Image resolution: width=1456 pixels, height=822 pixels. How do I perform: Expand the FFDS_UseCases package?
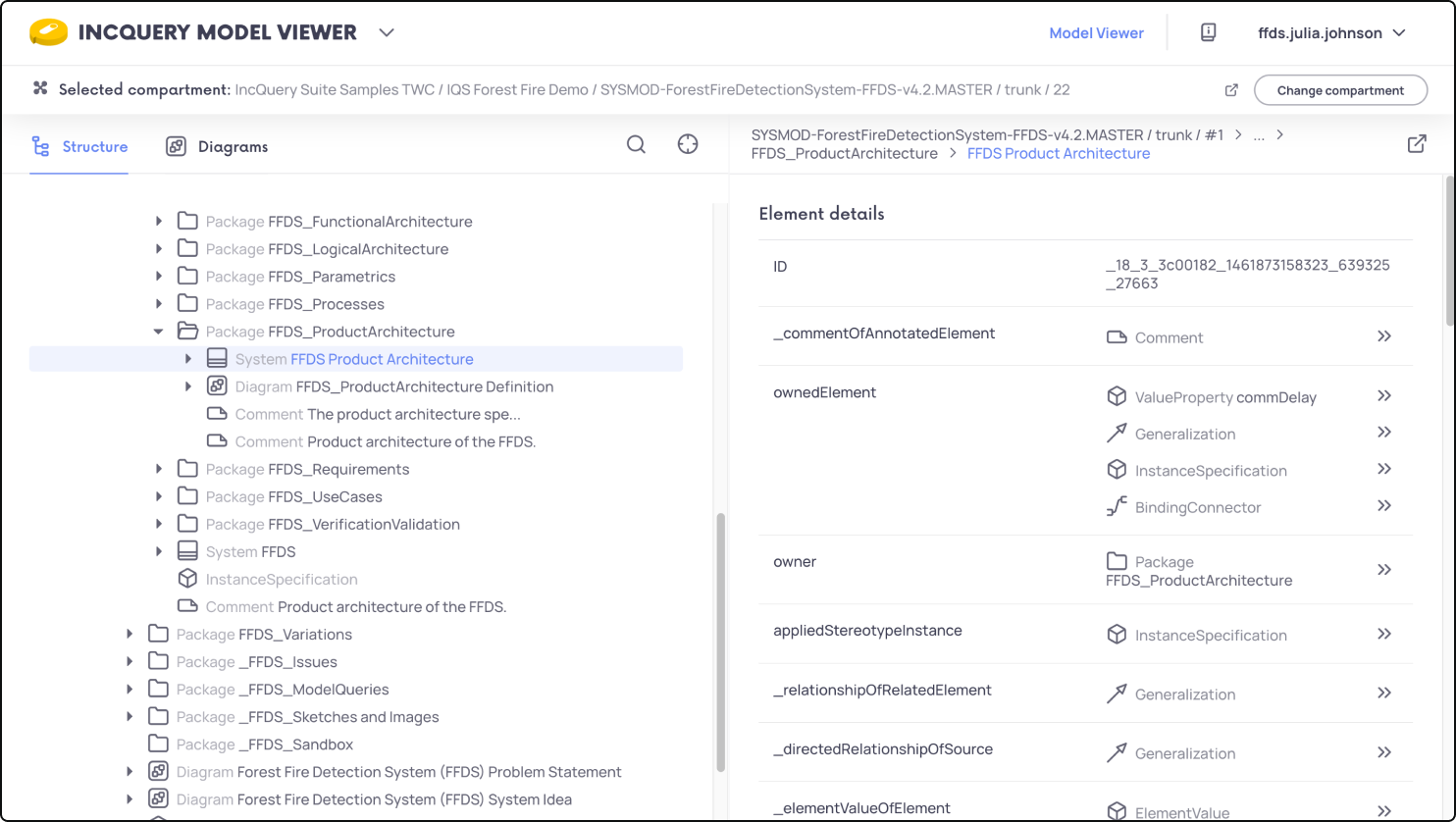click(x=159, y=496)
